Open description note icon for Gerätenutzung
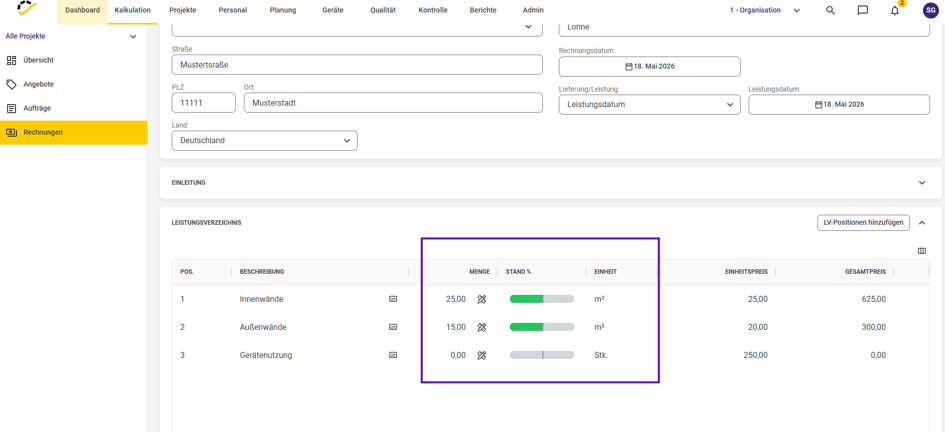The width and height of the screenshot is (945, 432). [393, 355]
